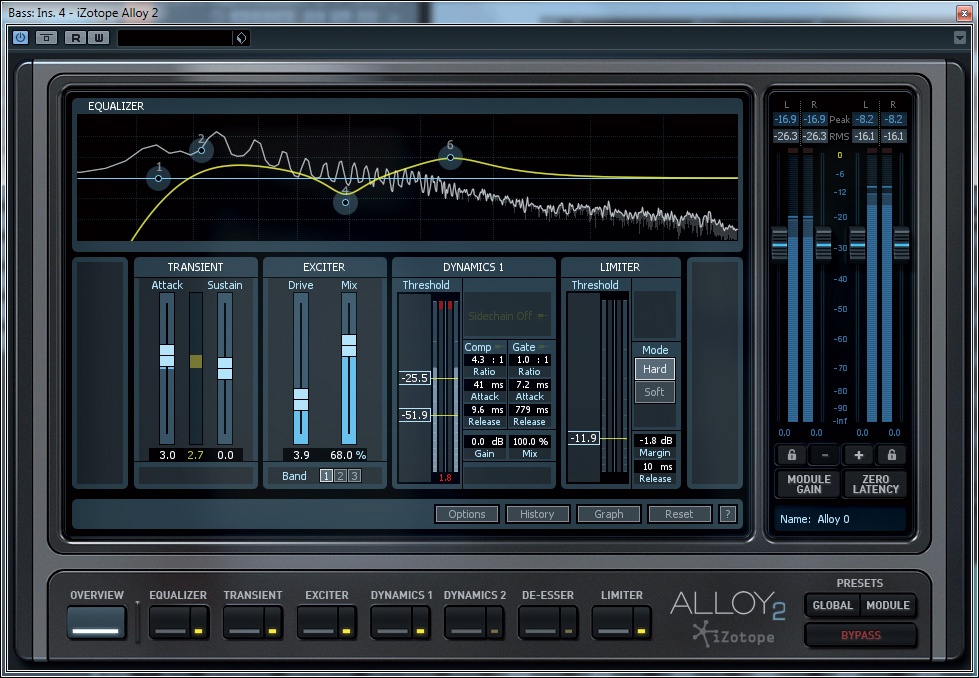Select Hard limiter mode

coord(654,369)
